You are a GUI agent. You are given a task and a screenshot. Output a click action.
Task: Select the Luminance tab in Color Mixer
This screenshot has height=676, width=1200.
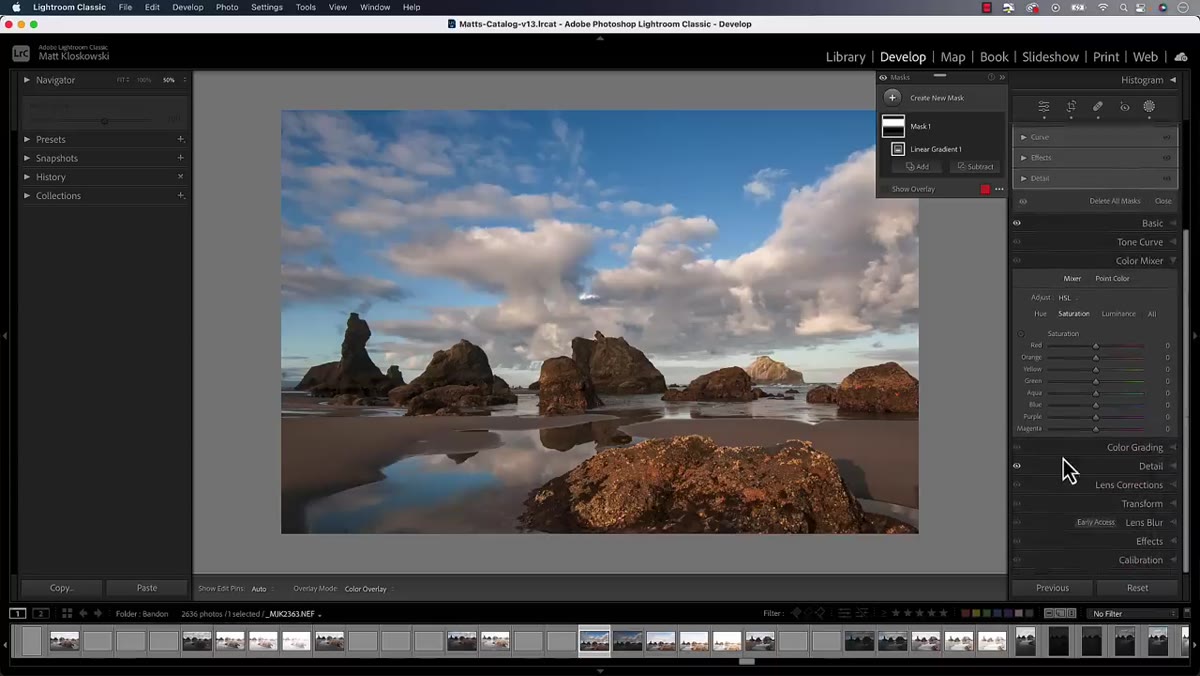coord(1118,314)
